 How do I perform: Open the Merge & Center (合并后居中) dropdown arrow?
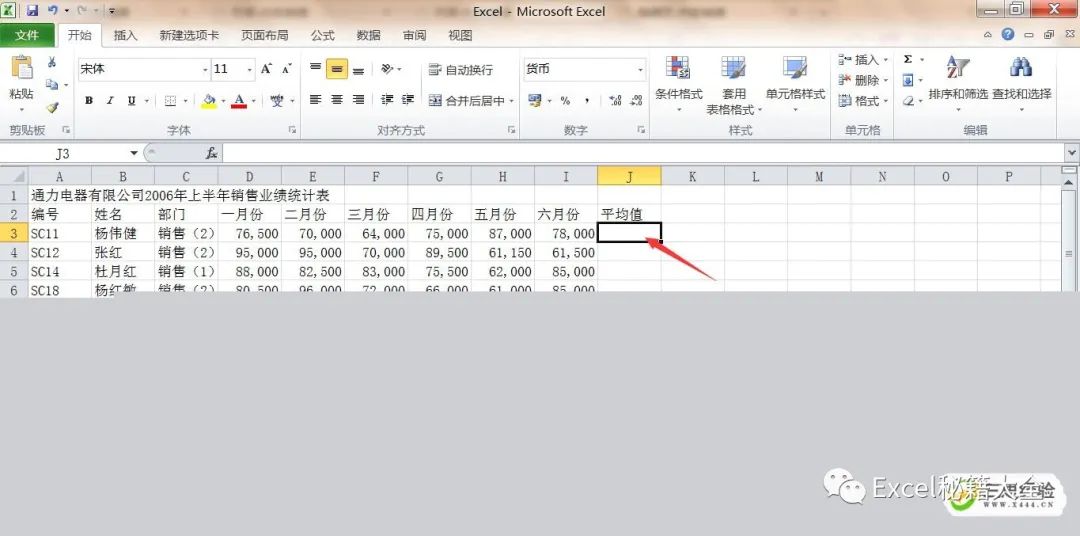coord(512,101)
